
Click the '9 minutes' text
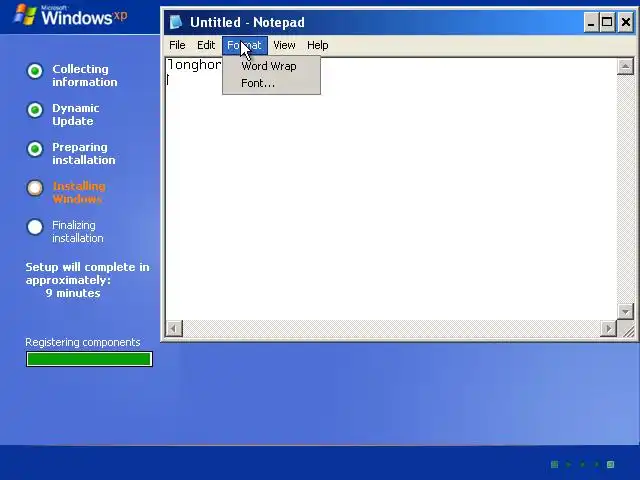pyautogui.click(x=73, y=293)
